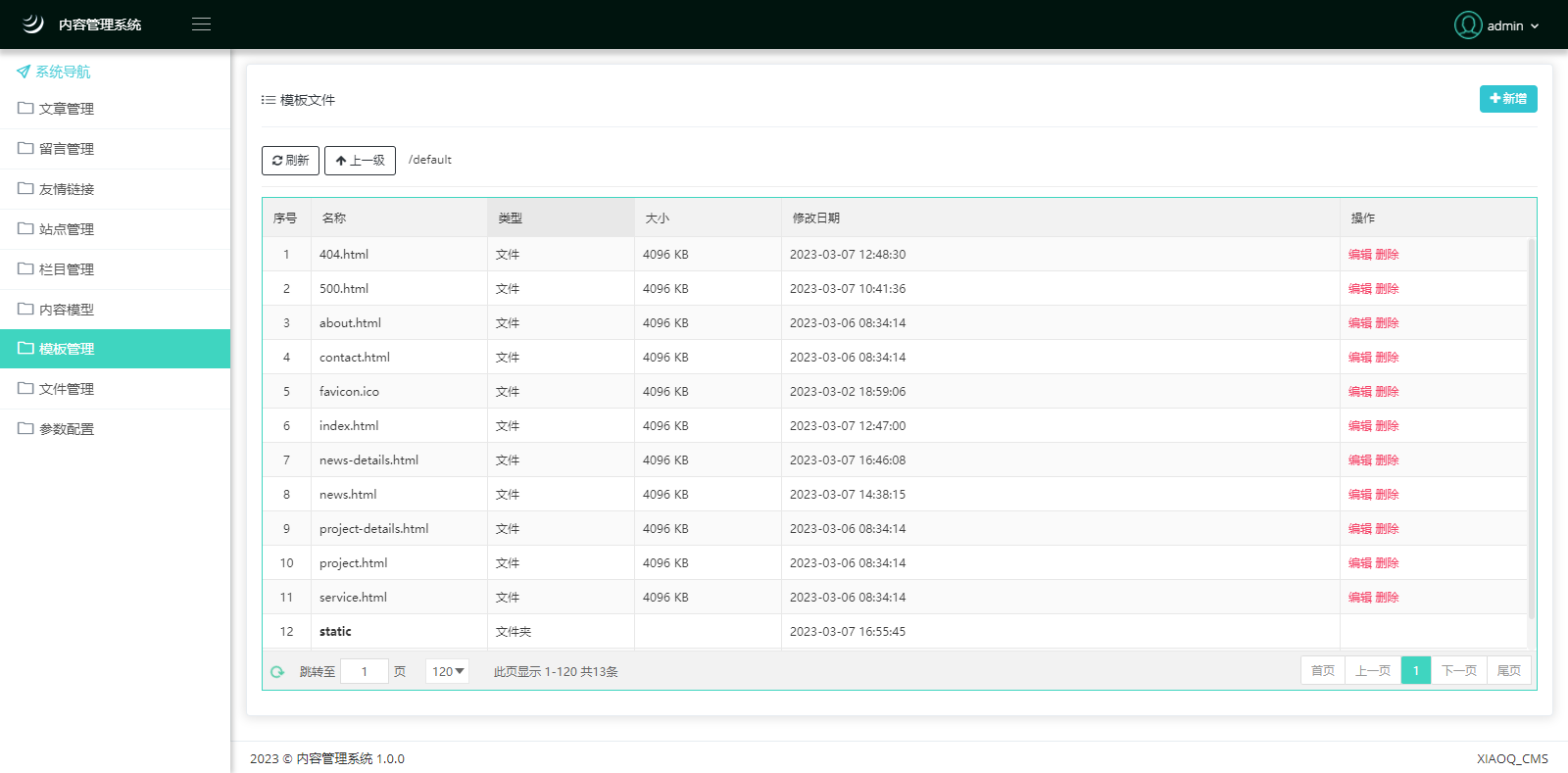Open 站点管理 in the sidebar
1568x773 pixels.
(x=115, y=229)
